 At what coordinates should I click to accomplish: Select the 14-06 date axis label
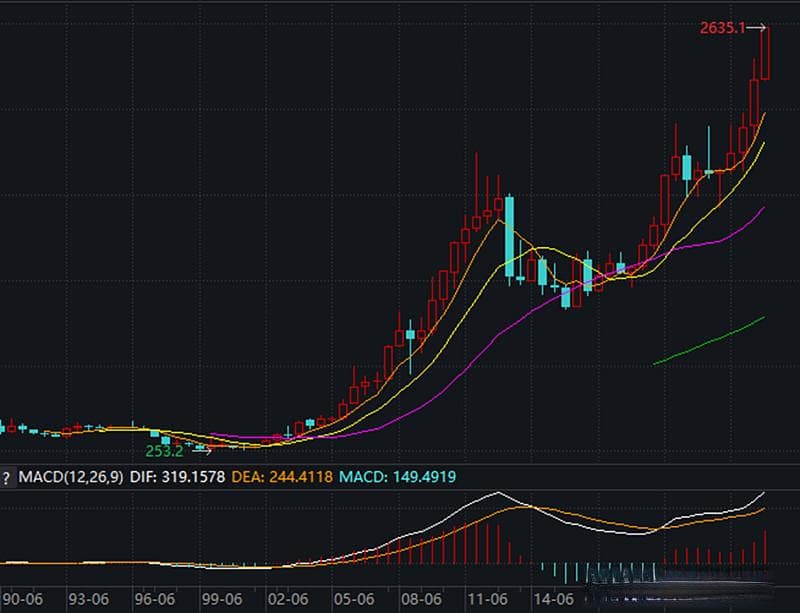(553, 599)
